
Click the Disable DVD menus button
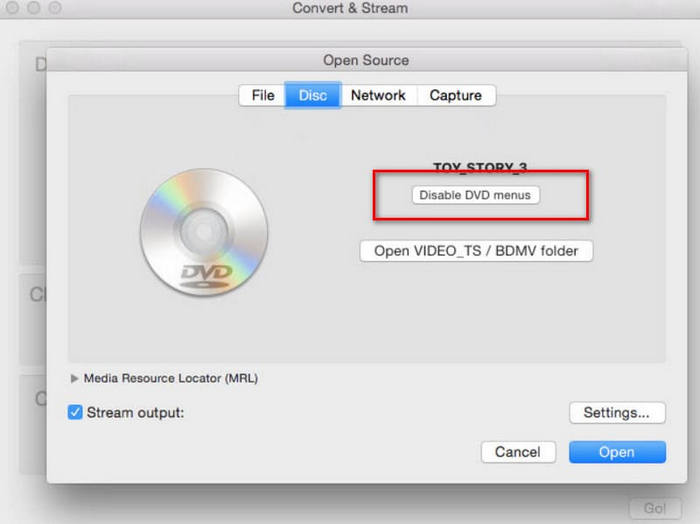[475, 195]
